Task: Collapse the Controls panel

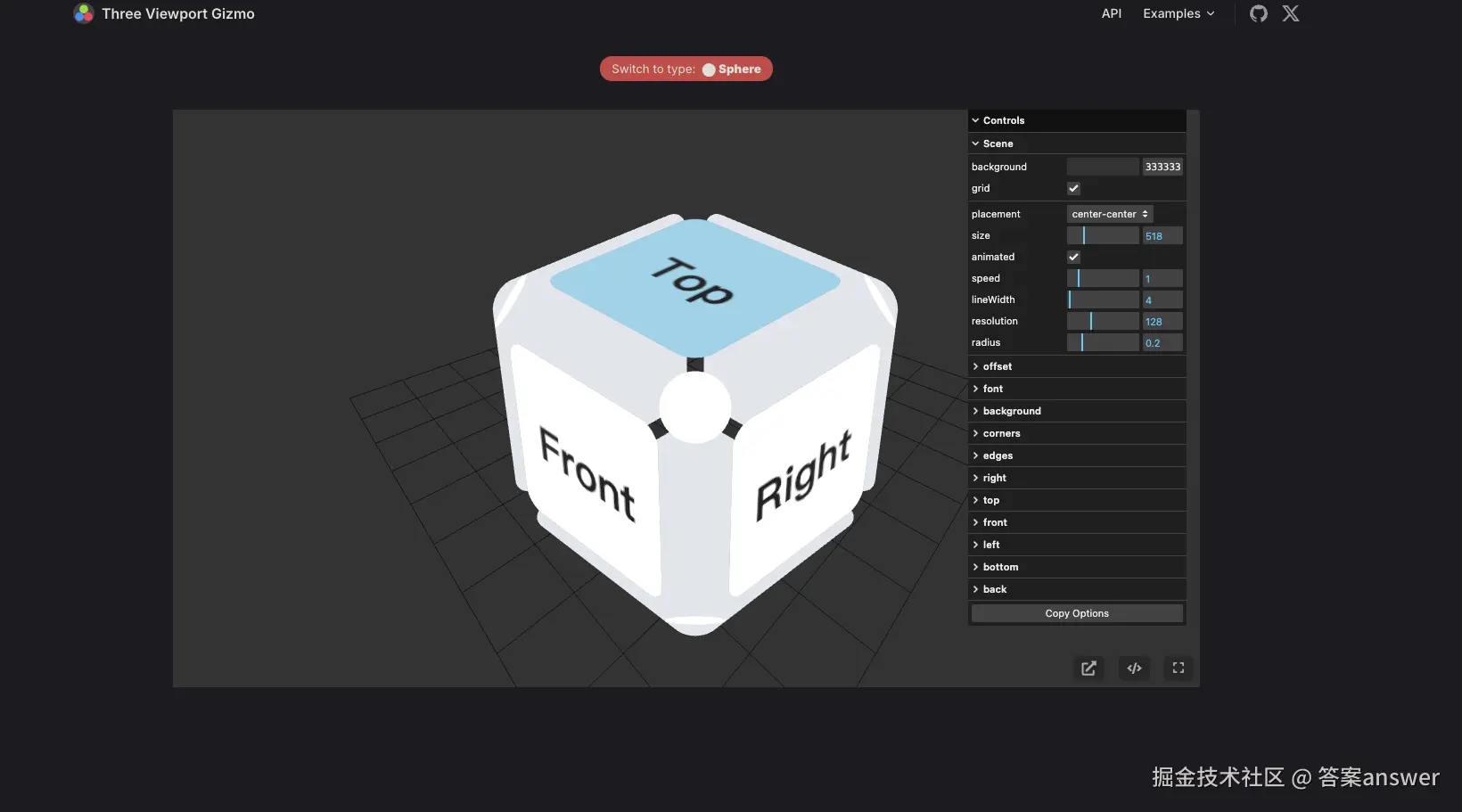Action: [x=1077, y=120]
